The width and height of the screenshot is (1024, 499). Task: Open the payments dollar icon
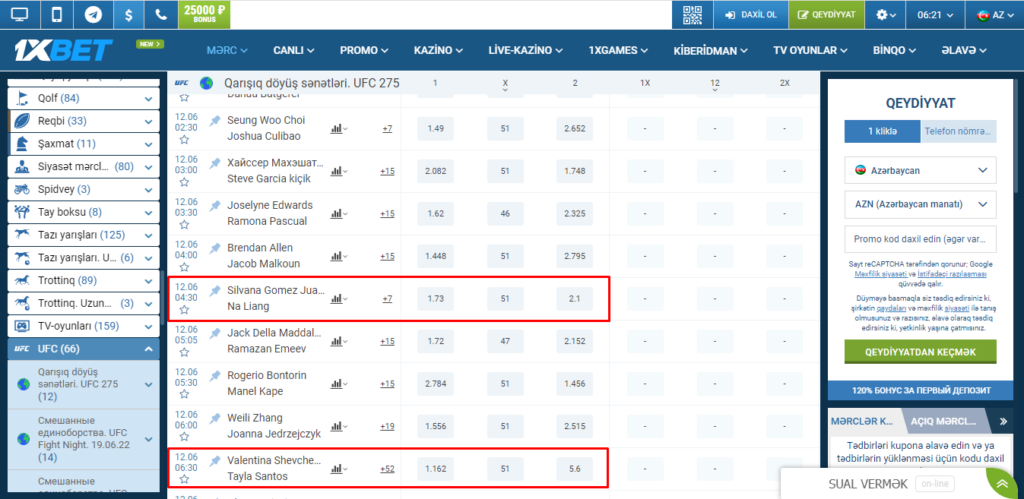(x=129, y=14)
